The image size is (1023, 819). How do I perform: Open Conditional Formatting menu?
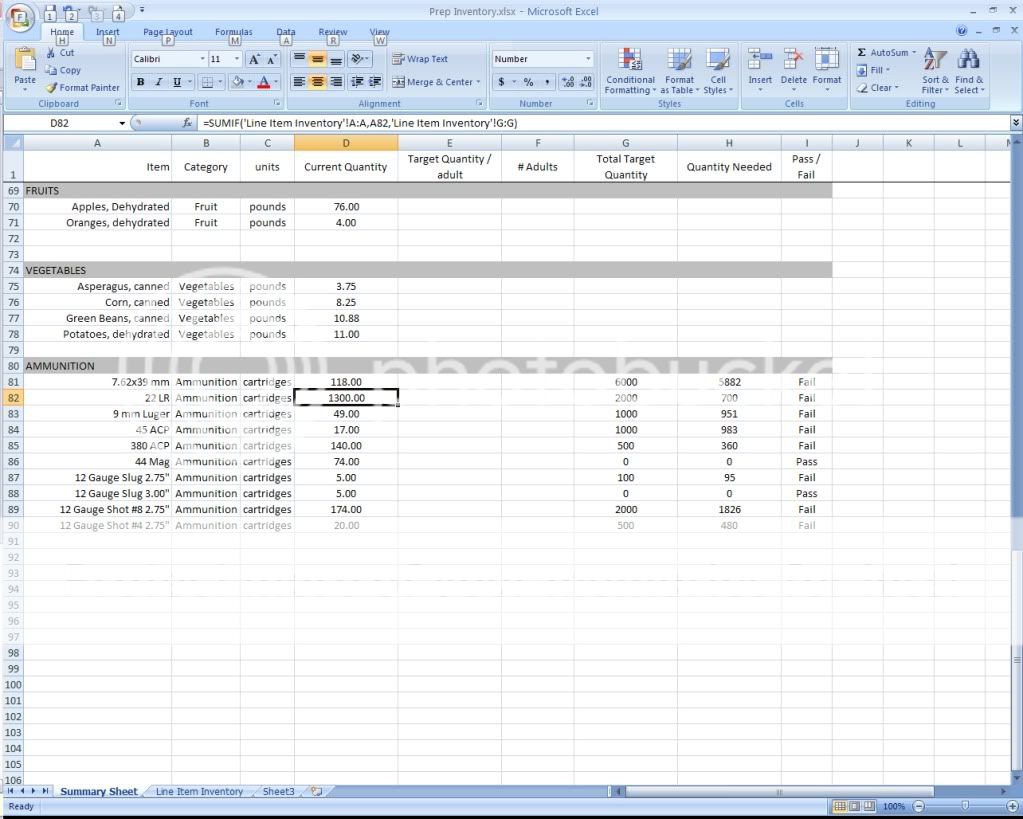coord(630,71)
